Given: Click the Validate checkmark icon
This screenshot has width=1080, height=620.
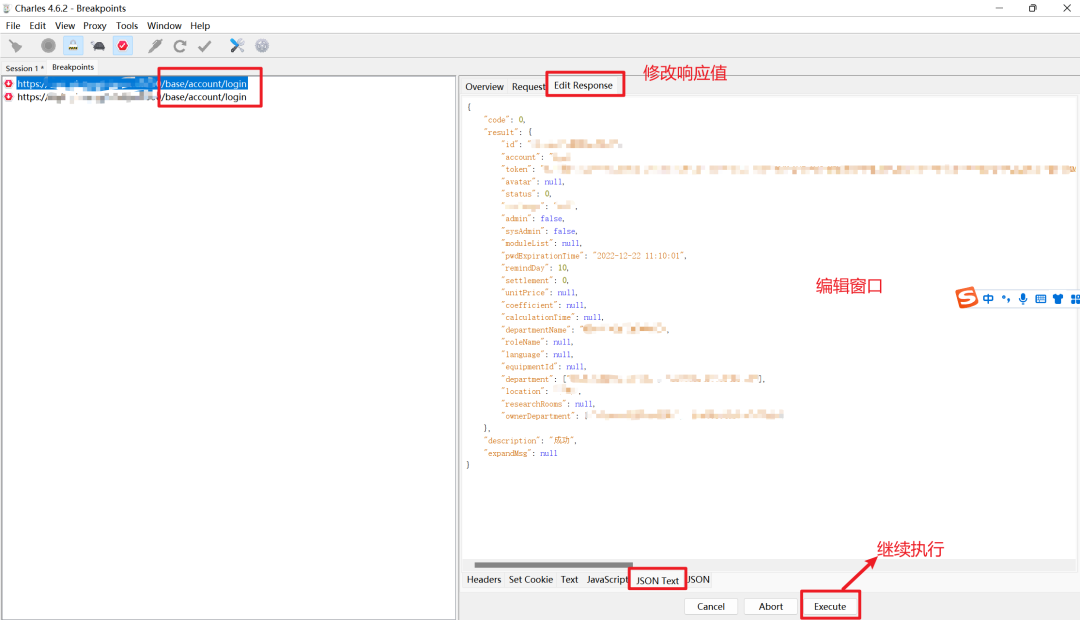Looking at the screenshot, I should [x=205, y=46].
